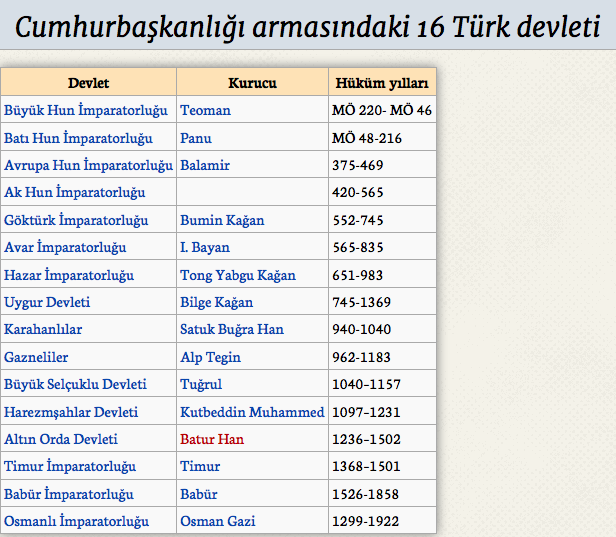Select the 420-565 years cell
The width and height of the screenshot is (616, 537).
click(382, 192)
